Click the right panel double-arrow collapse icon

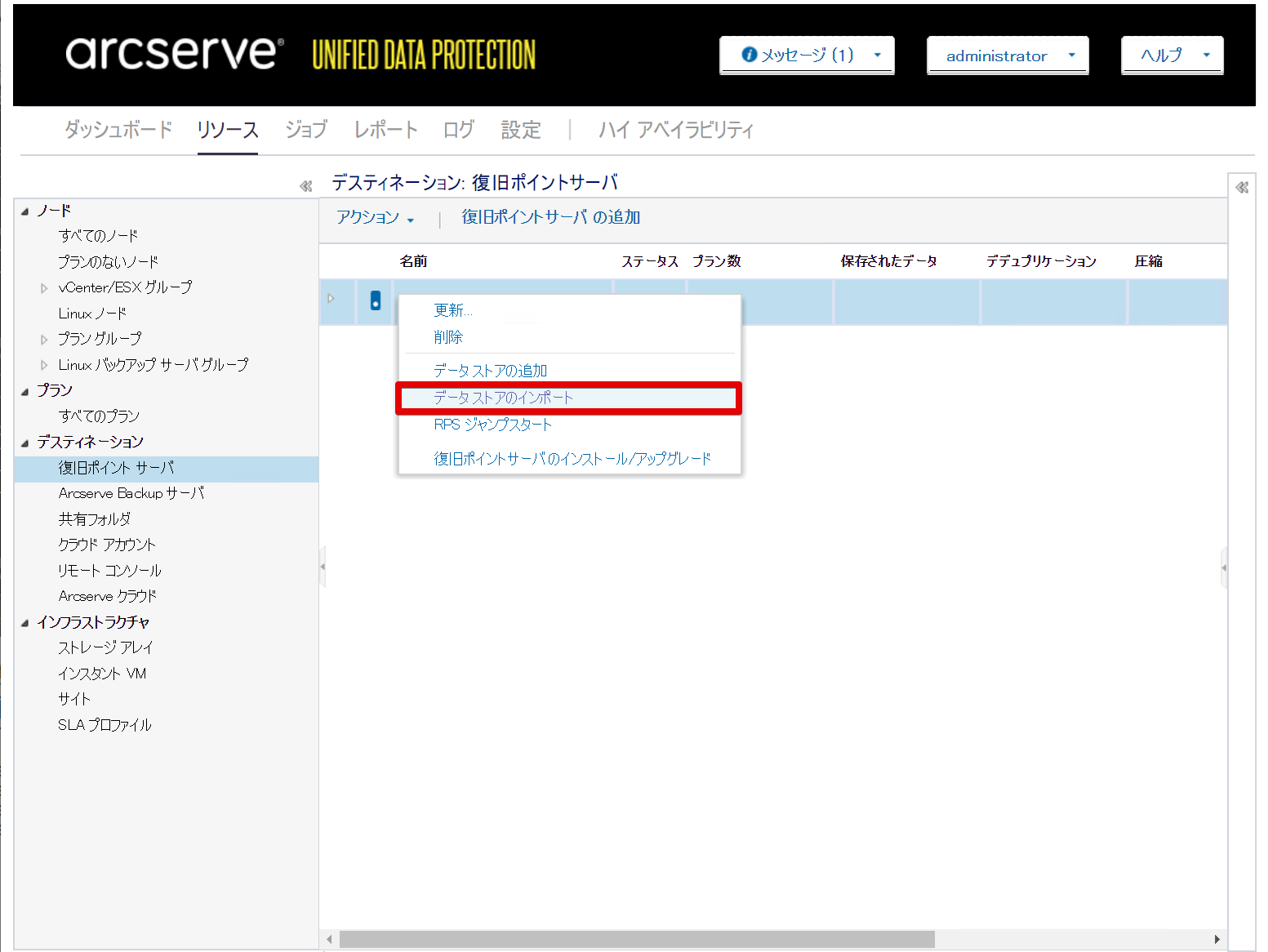(1242, 188)
